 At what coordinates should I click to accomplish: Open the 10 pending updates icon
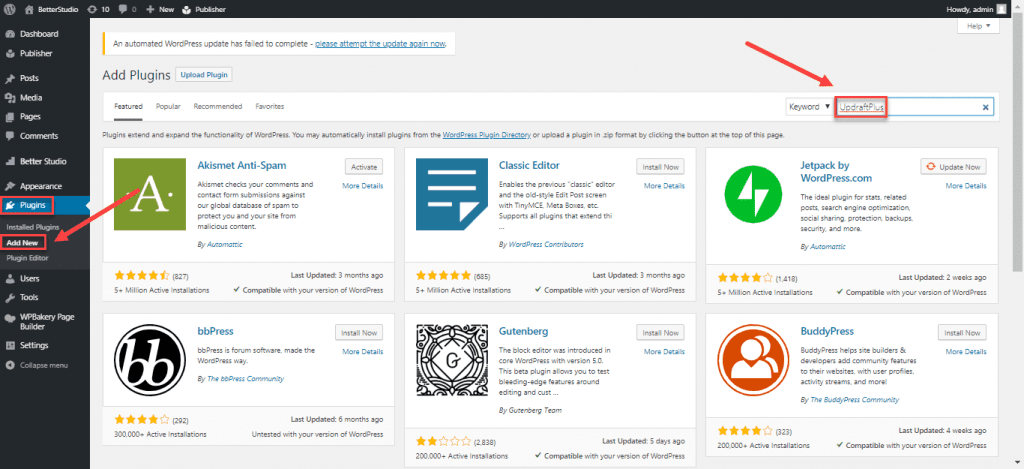98,9
